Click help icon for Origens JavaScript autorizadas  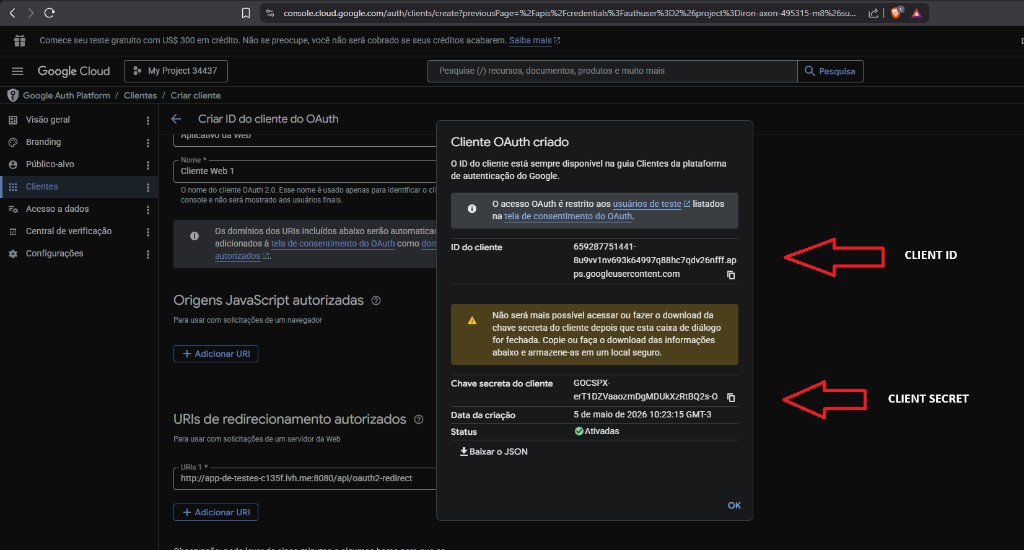[x=376, y=300]
